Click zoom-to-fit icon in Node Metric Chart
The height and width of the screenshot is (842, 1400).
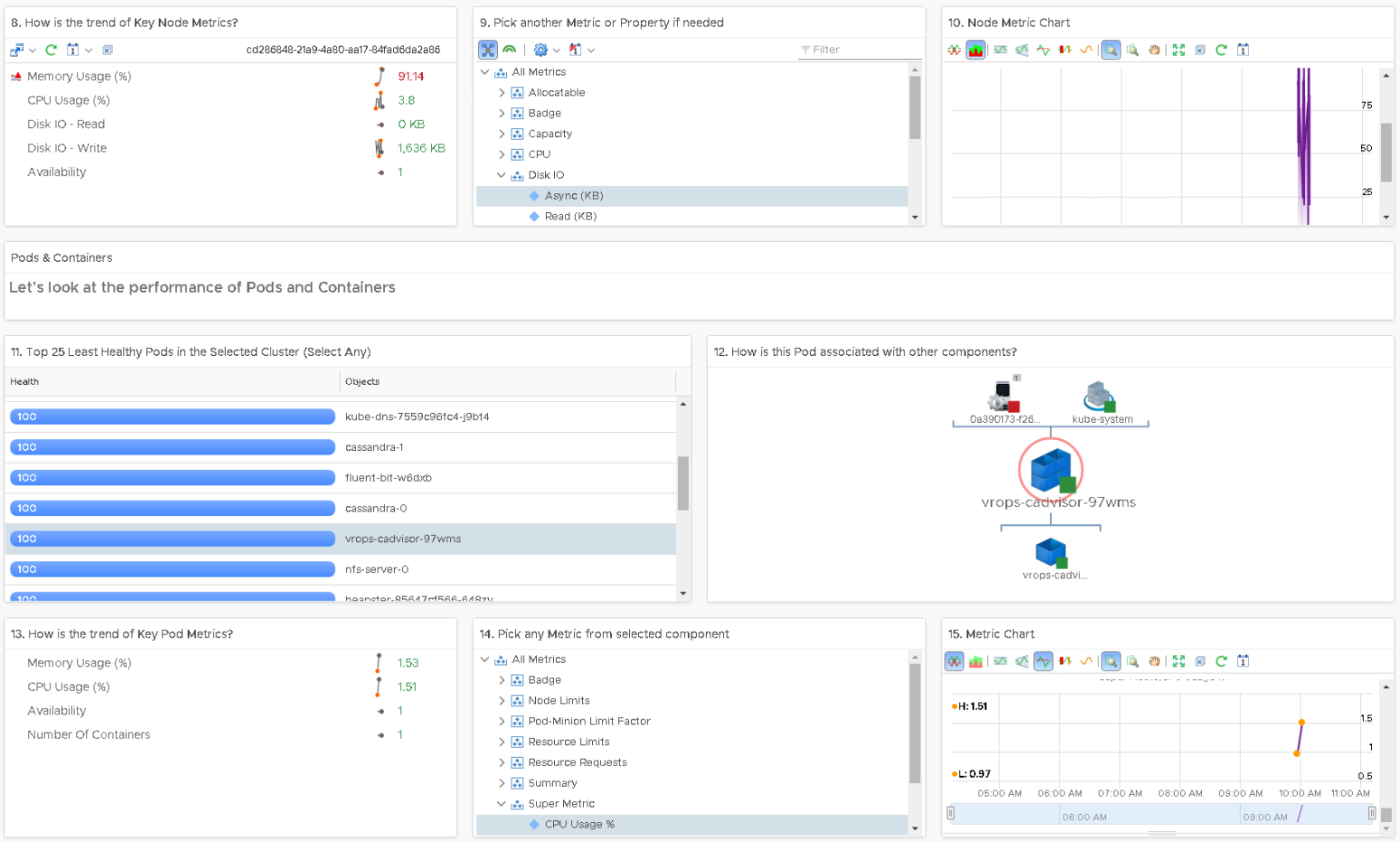coord(1179,51)
